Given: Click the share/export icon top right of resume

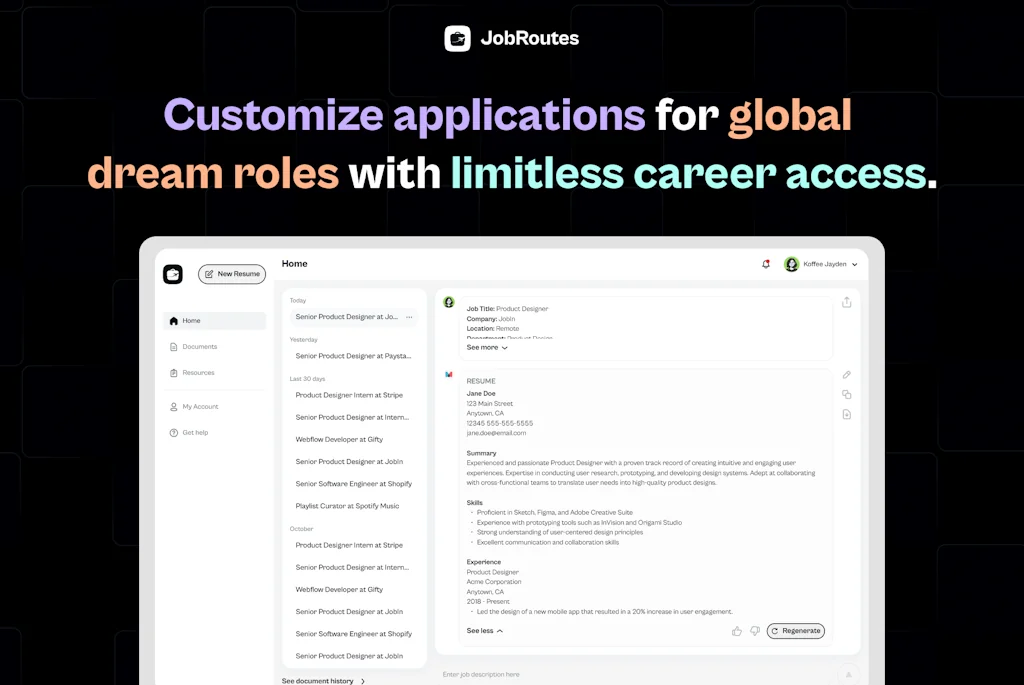Looking at the screenshot, I should [847, 300].
